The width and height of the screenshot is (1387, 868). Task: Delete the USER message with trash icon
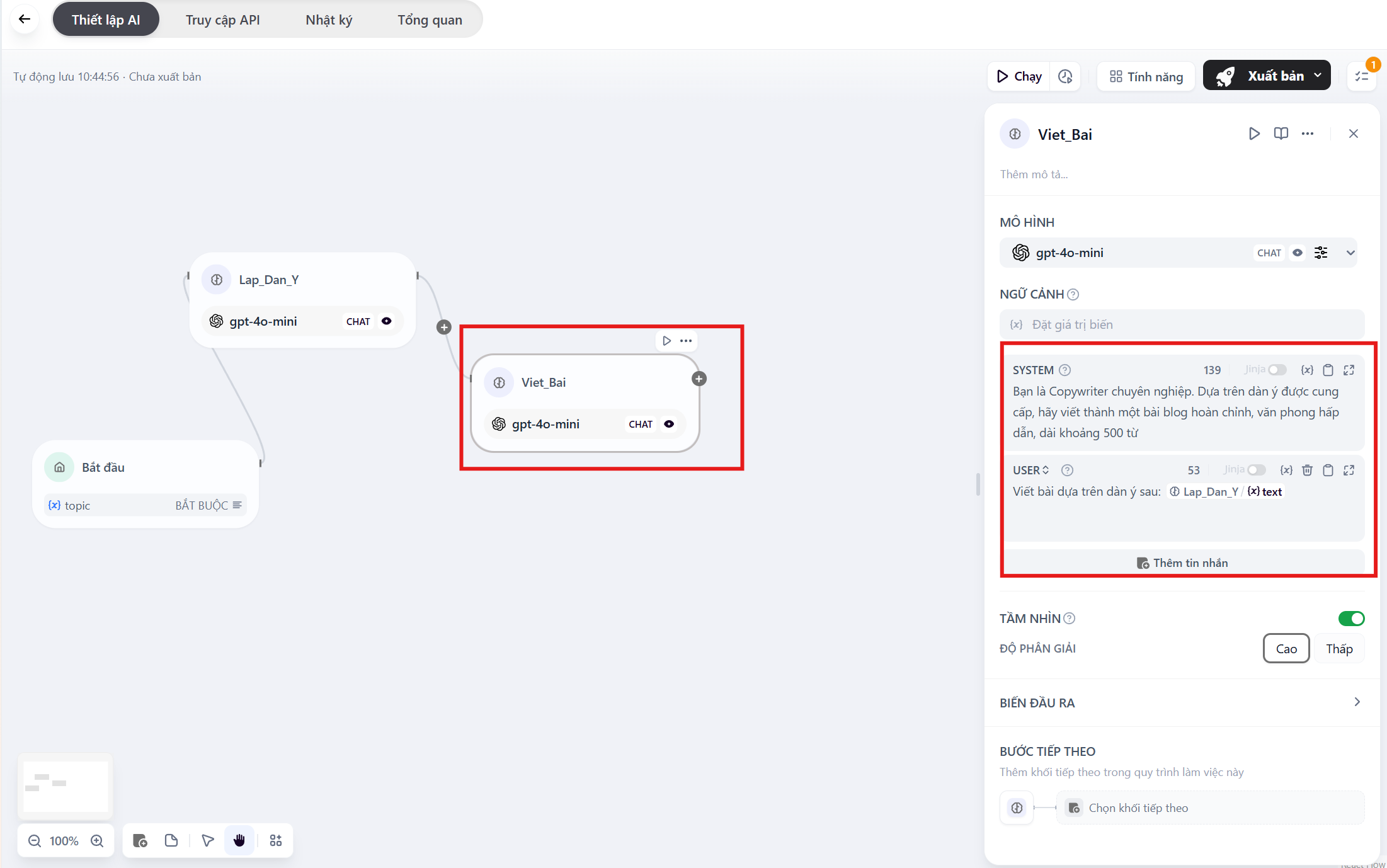1307,470
